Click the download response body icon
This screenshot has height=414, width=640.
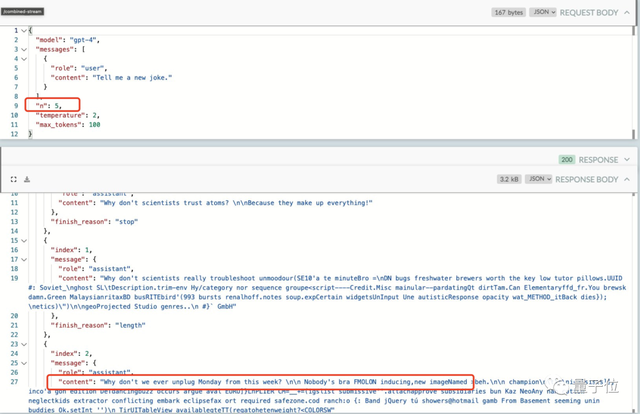27,179
